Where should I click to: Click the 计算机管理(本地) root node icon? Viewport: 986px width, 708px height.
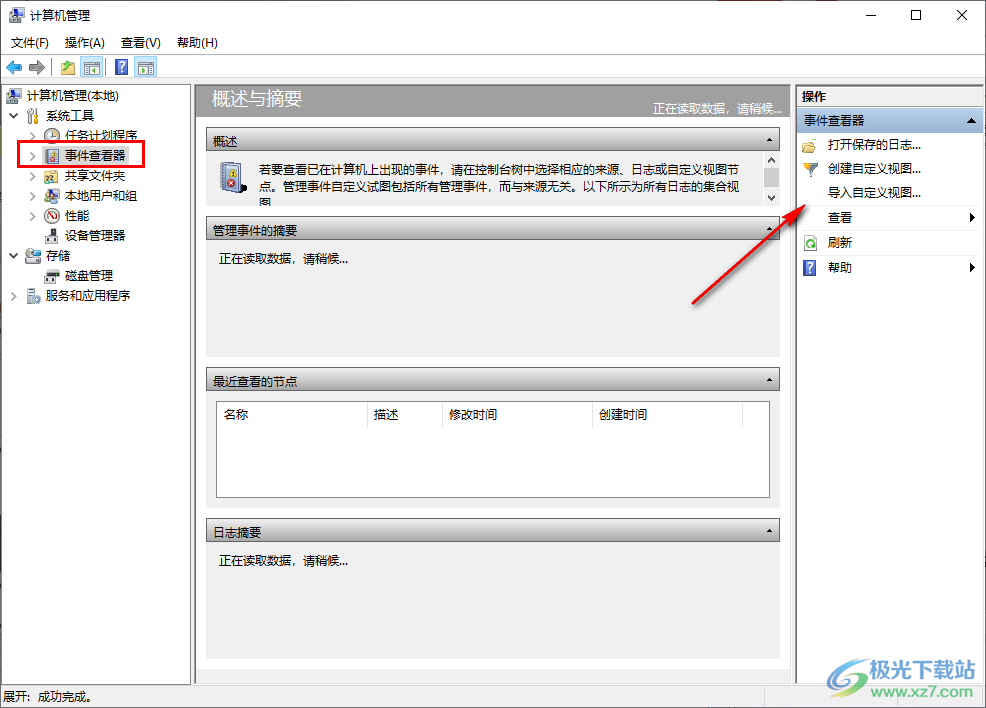pos(14,96)
